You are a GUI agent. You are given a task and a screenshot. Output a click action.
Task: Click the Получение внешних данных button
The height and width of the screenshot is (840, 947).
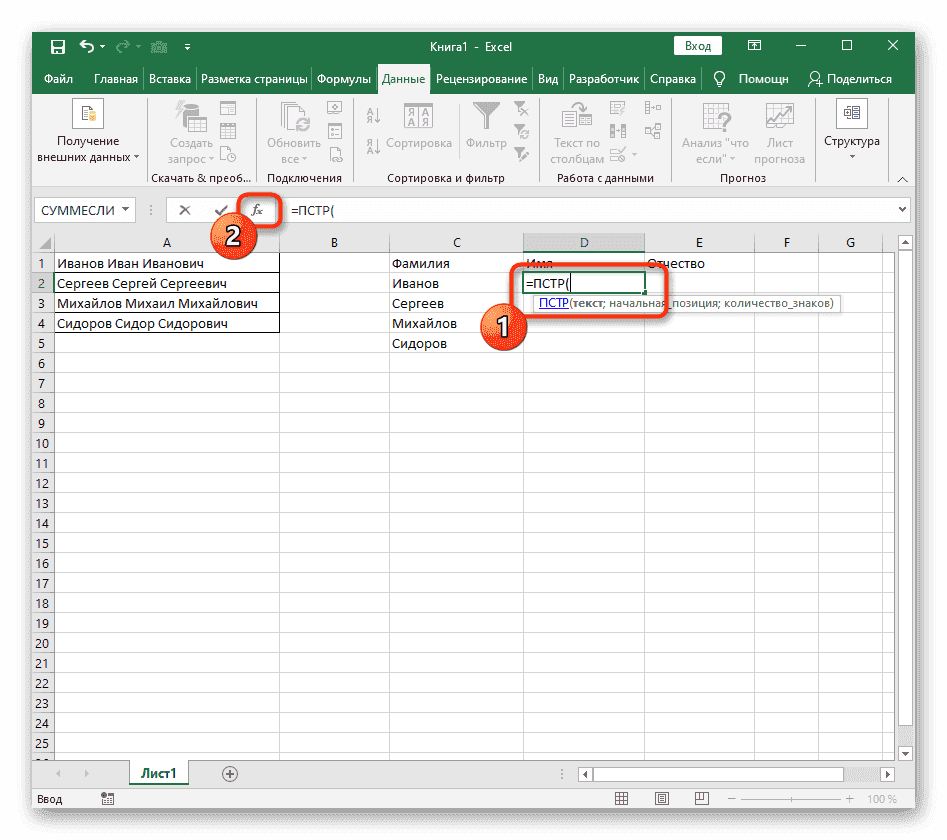tap(86, 130)
